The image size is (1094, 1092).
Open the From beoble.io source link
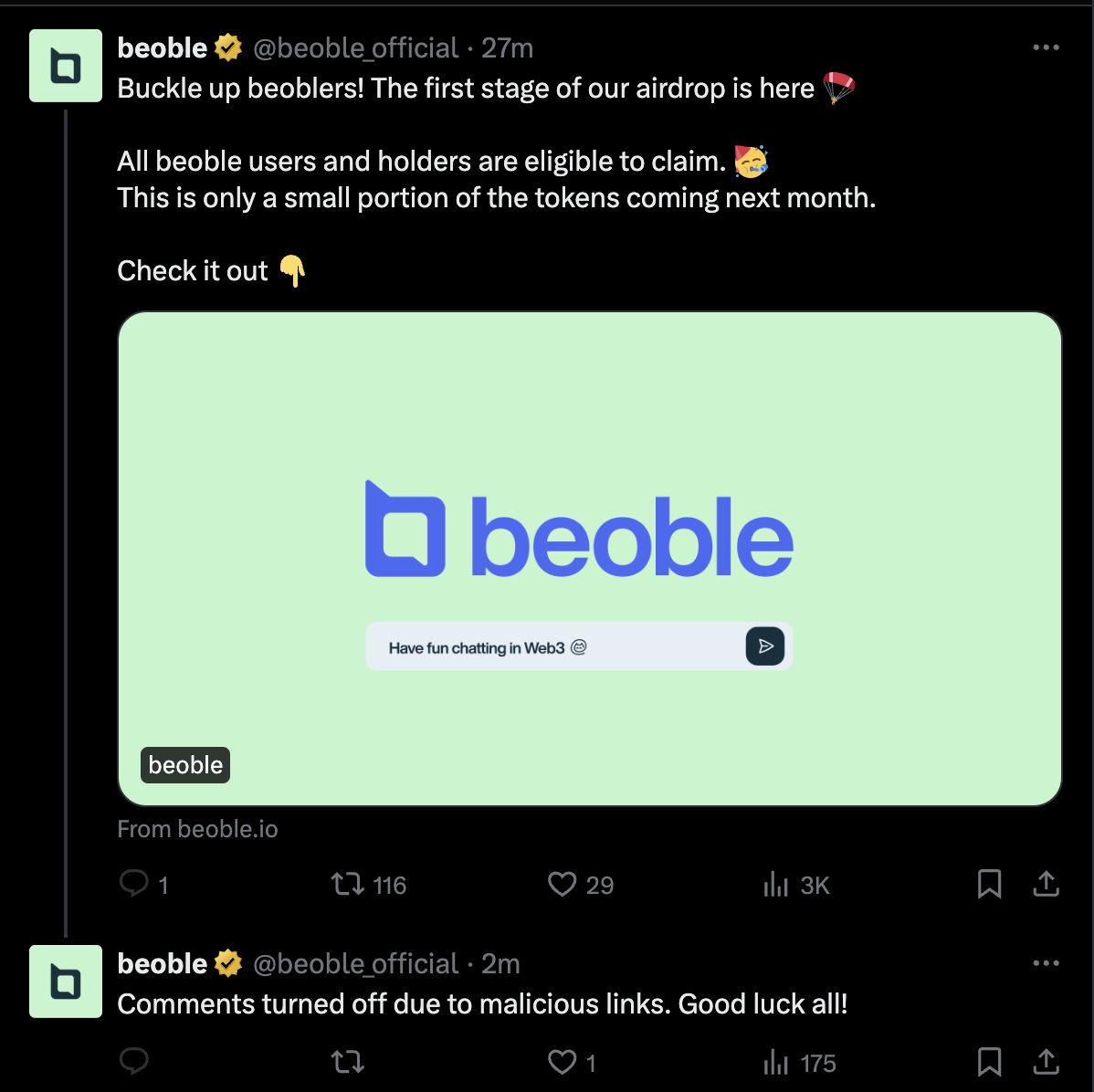click(x=197, y=829)
